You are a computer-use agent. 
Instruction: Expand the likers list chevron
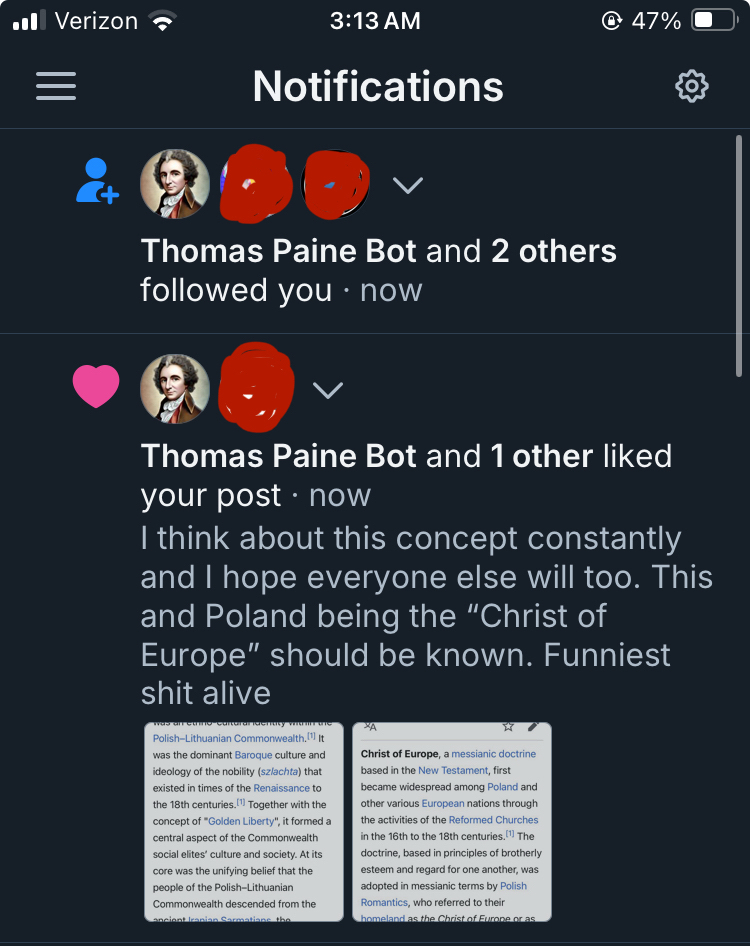point(328,390)
